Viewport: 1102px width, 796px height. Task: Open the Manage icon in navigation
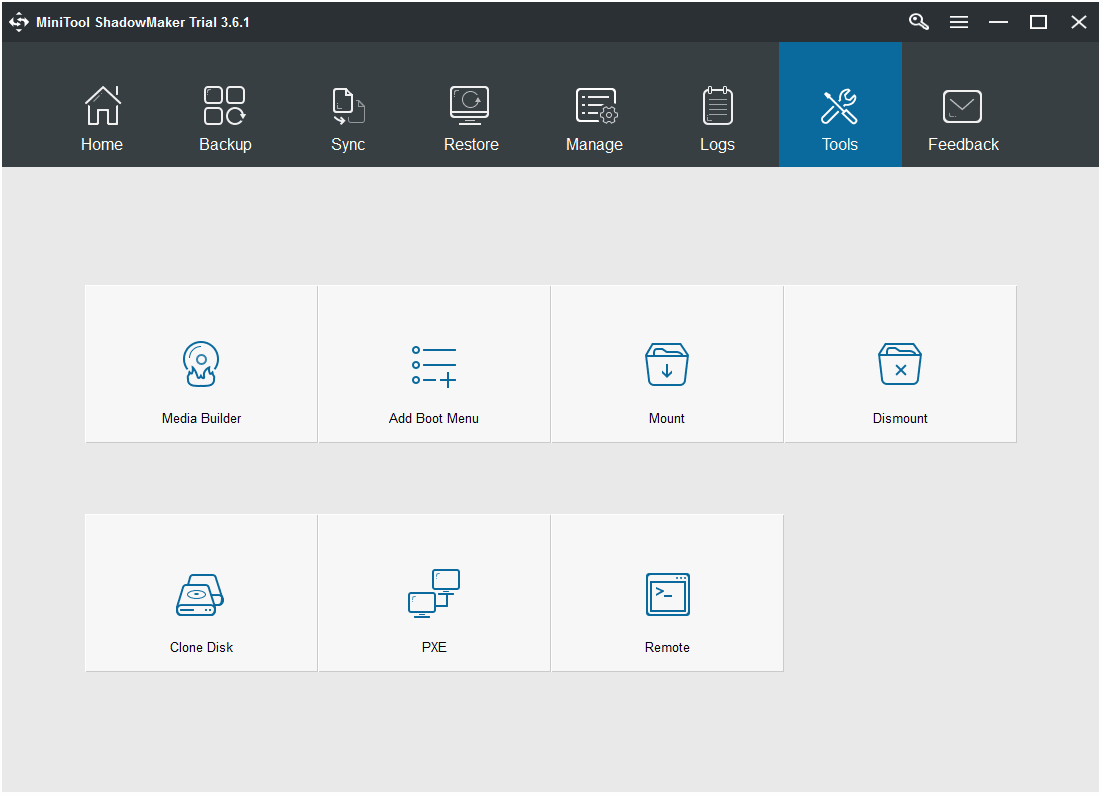(x=594, y=104)
